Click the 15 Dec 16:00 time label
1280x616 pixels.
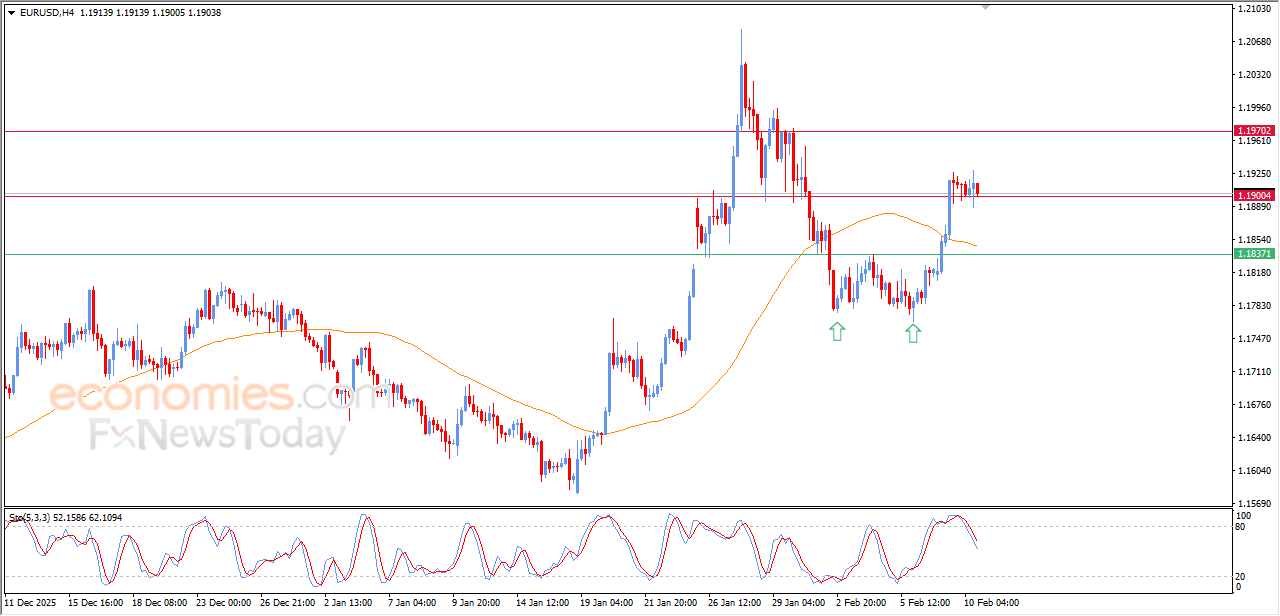click(96, 603)
